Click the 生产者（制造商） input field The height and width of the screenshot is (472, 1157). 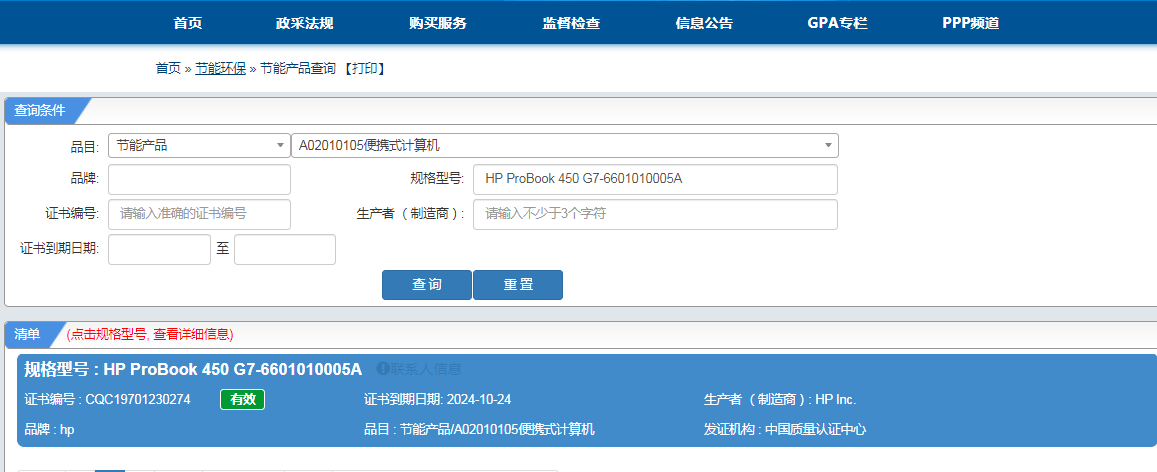655,214
